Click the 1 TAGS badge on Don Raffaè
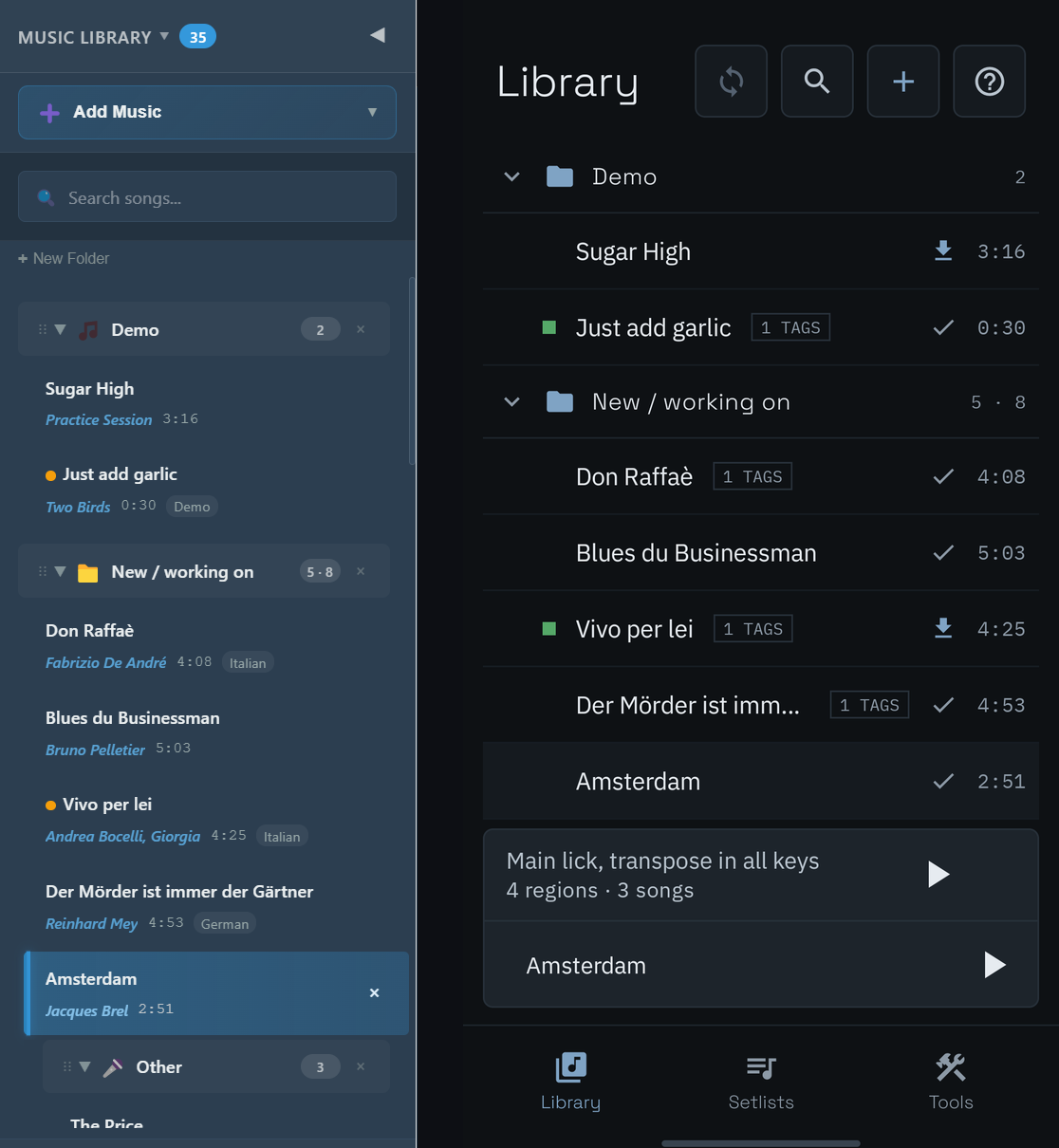 click(x=752, y=476)
